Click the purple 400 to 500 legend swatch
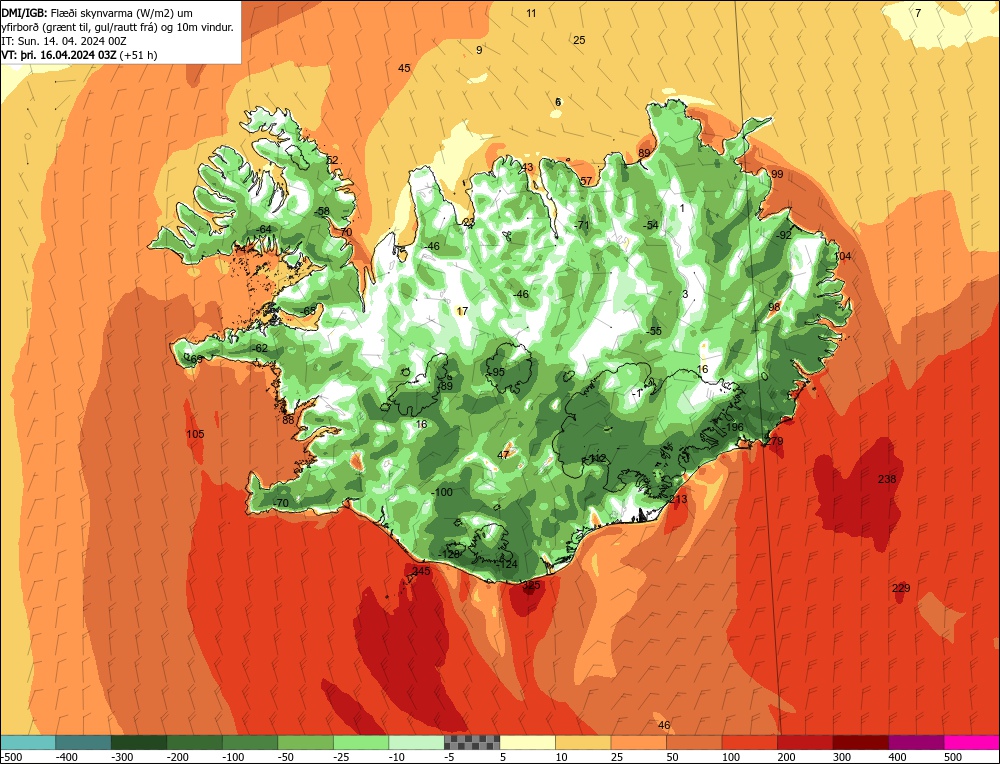 pos(916,742)
